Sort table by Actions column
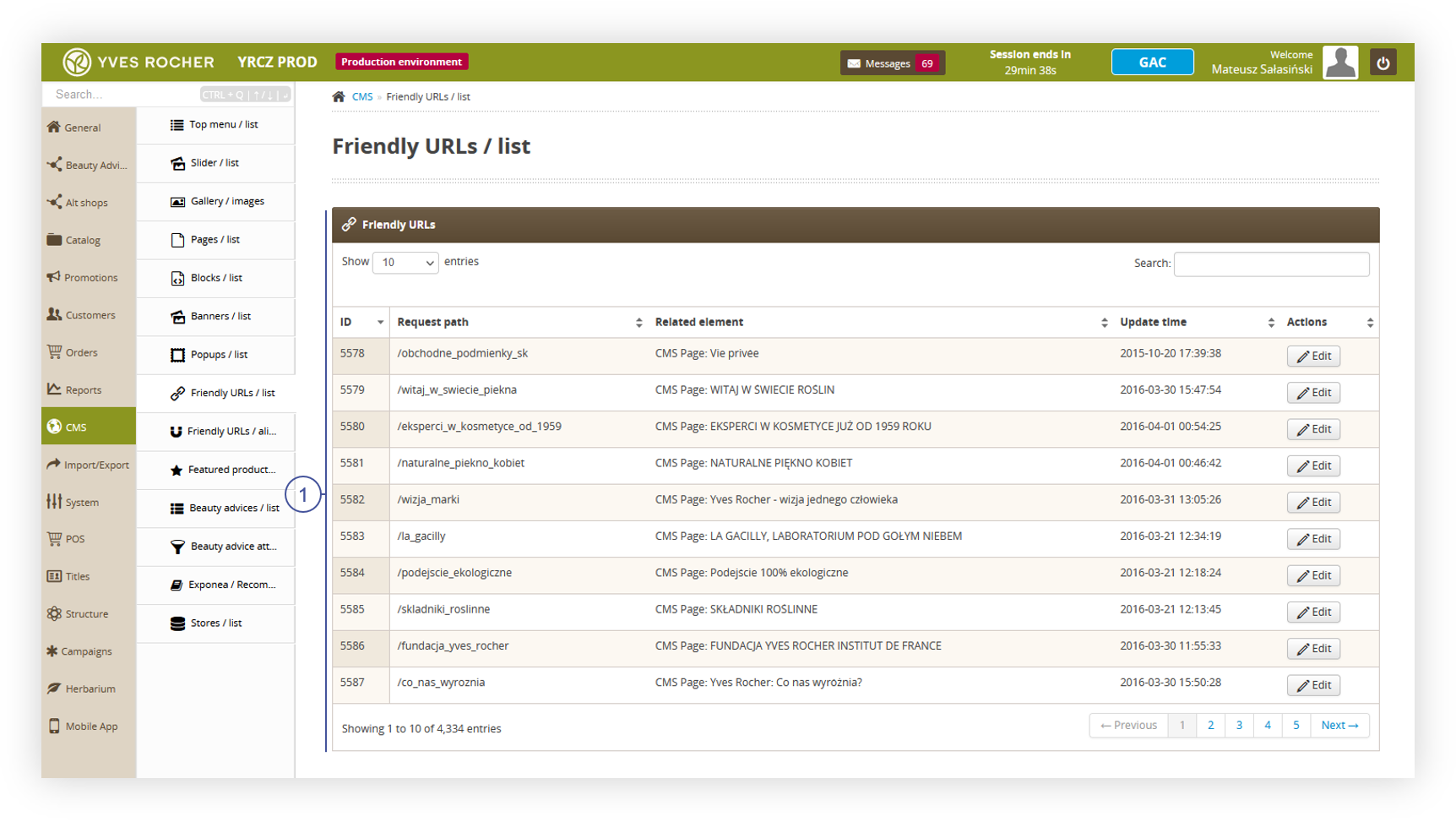 (x=1329, y=322)
